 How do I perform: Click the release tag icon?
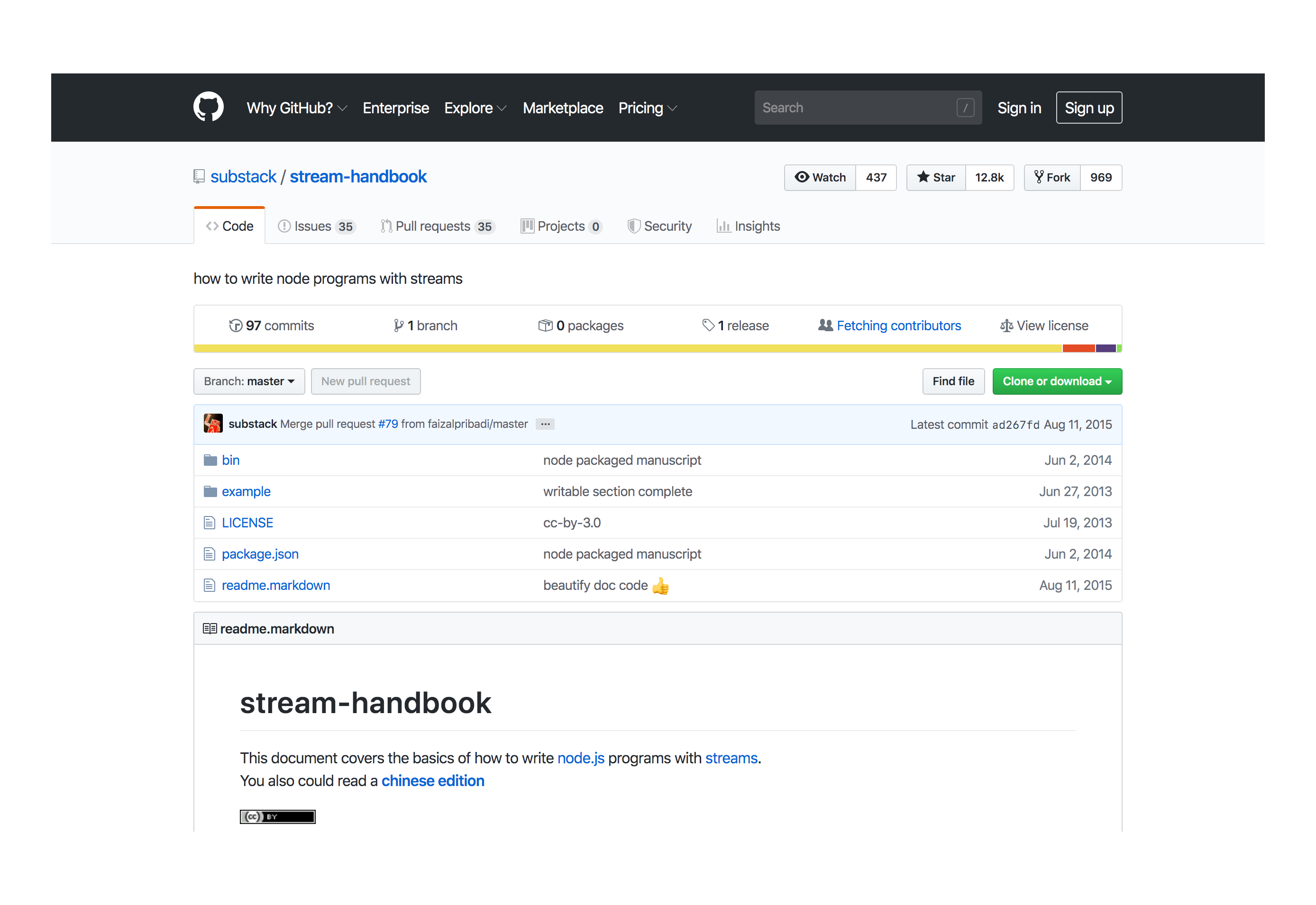point(708,325)
